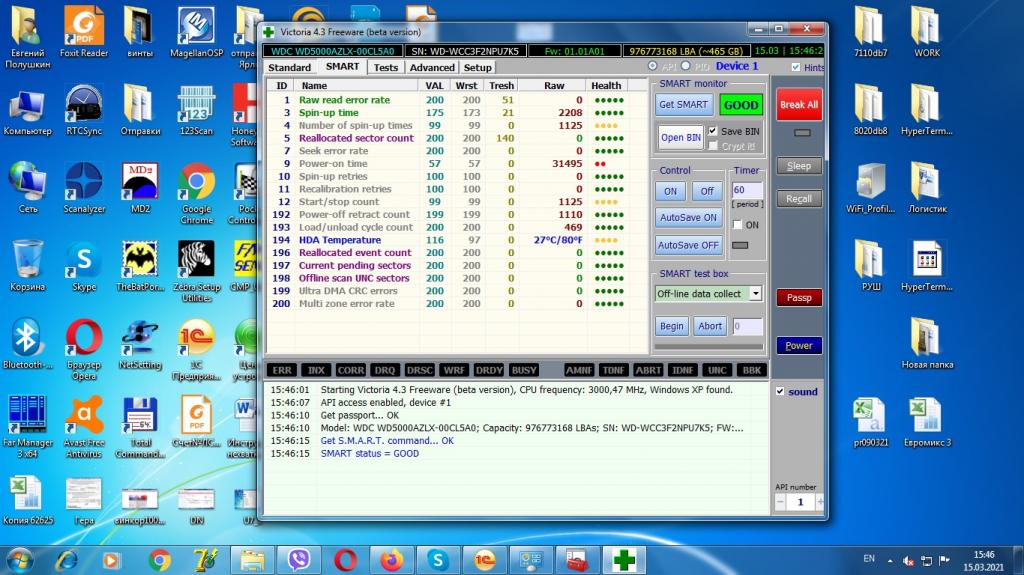The width and height of the screenshot is (1024, 575).
Task: Click the Power button
Action: [799, 346]
